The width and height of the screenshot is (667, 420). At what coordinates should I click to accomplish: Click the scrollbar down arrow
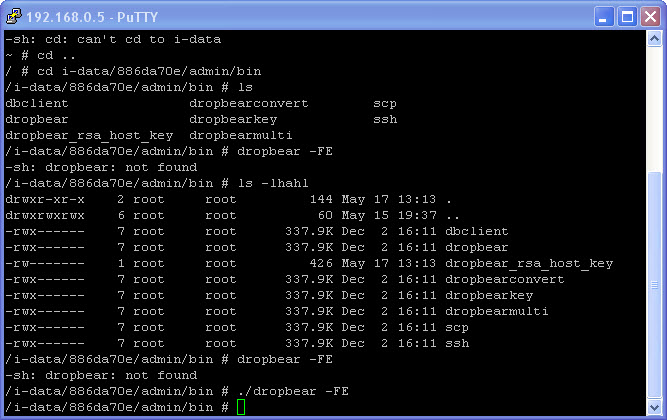pos(654,407)
